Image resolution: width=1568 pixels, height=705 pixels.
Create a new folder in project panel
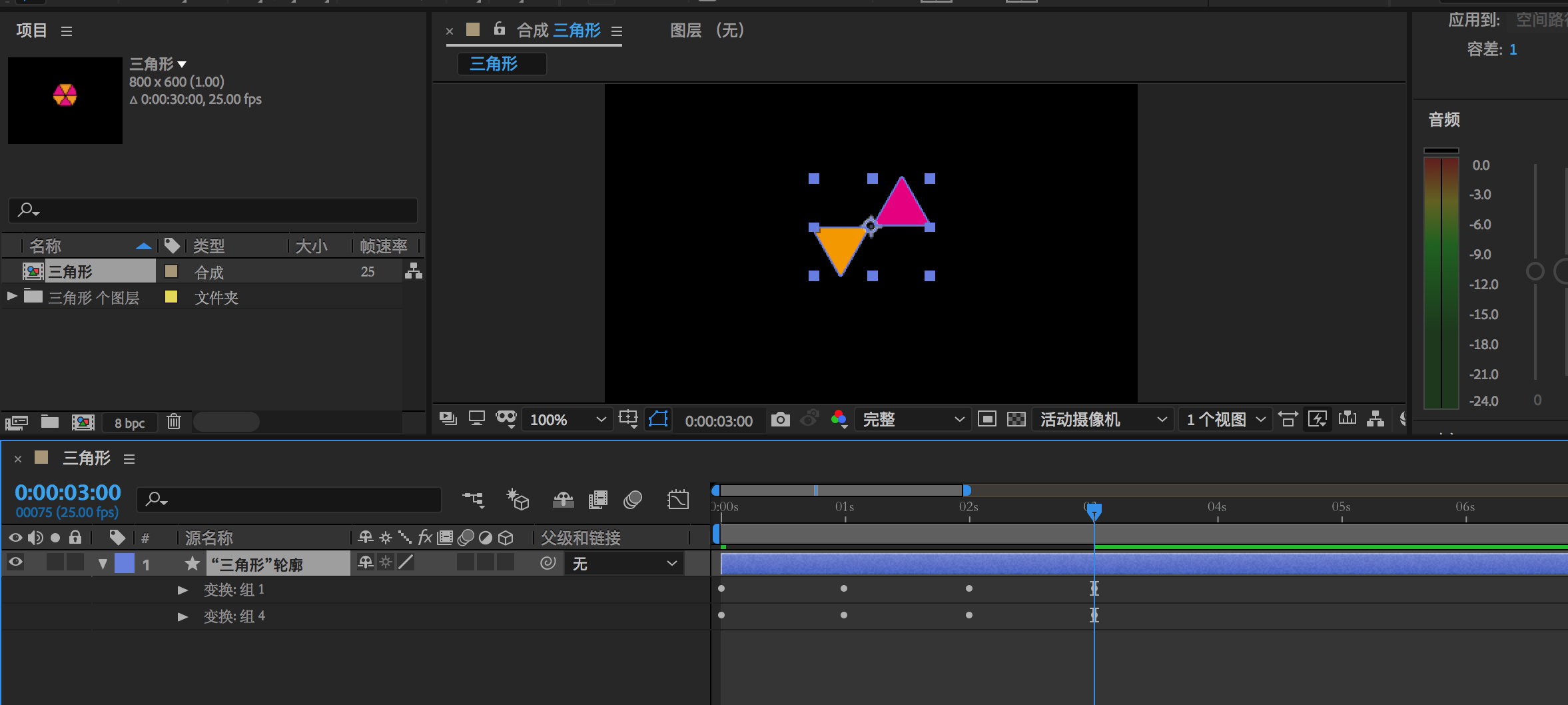[50, 422]
